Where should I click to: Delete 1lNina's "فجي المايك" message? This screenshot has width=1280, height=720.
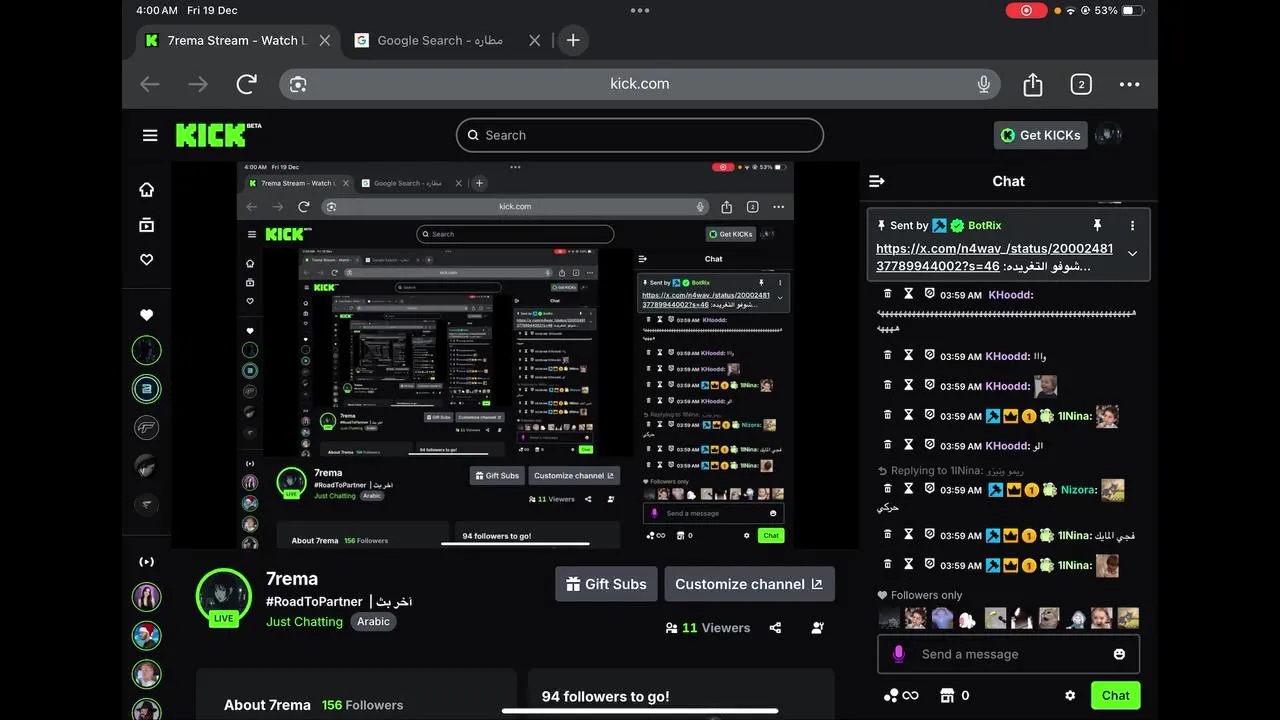click(887, 535)
